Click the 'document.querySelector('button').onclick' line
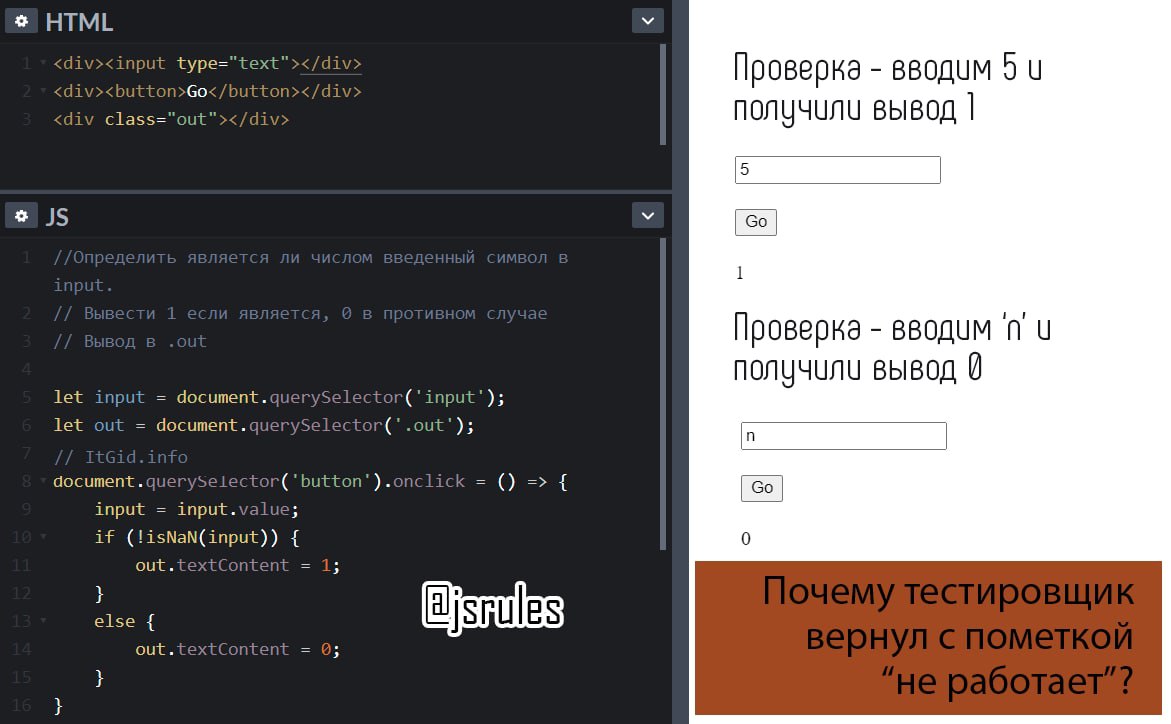Viewport: 1171px width, 724px height. [311, 481]
